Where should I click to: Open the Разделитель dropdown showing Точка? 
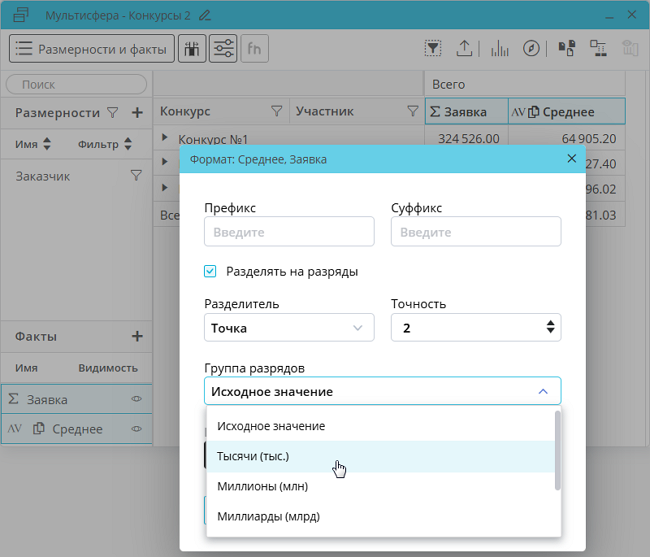(x=288, y=328)
